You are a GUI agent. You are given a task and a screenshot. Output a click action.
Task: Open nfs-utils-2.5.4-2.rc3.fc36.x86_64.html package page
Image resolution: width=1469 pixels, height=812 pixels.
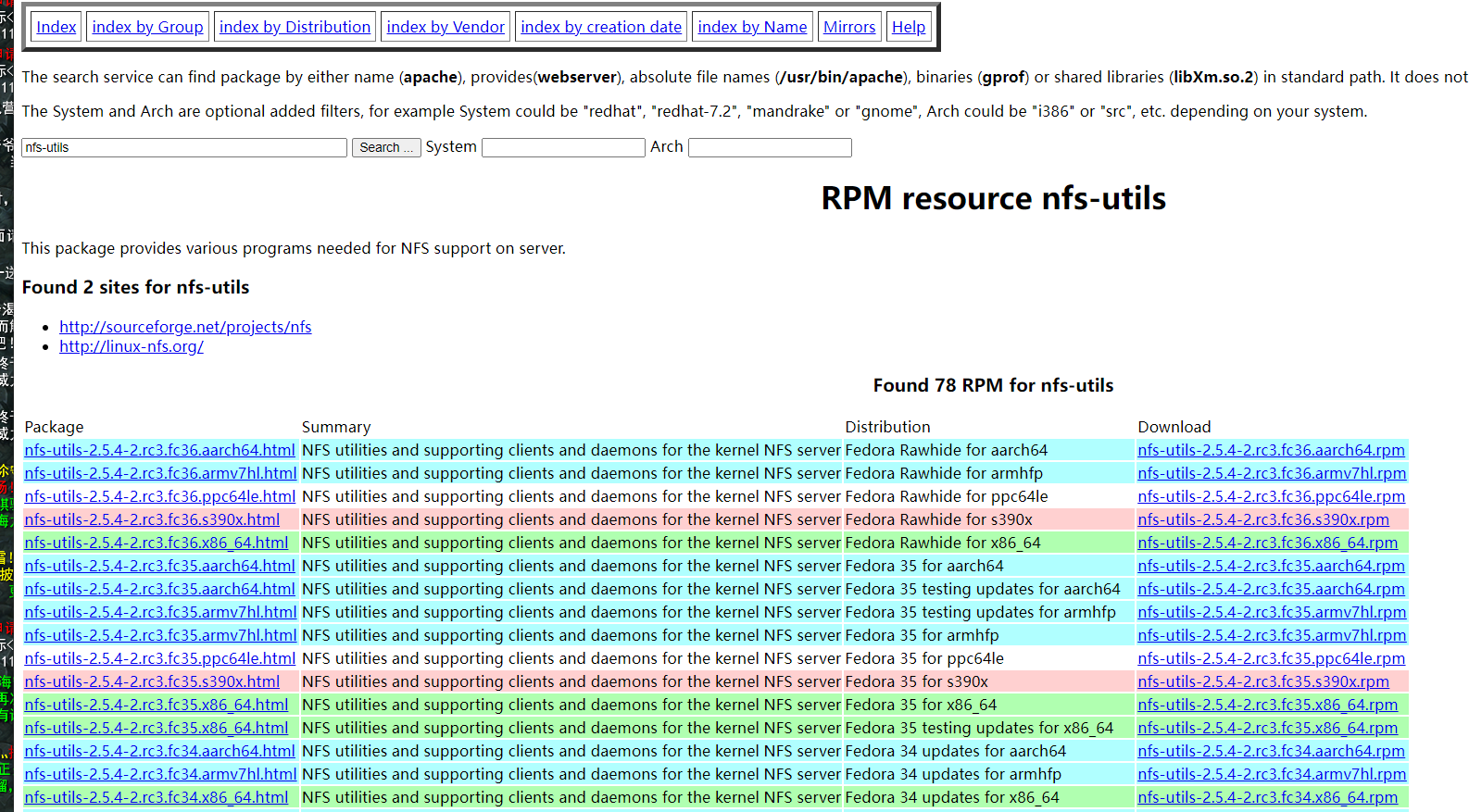coord(157,543)
